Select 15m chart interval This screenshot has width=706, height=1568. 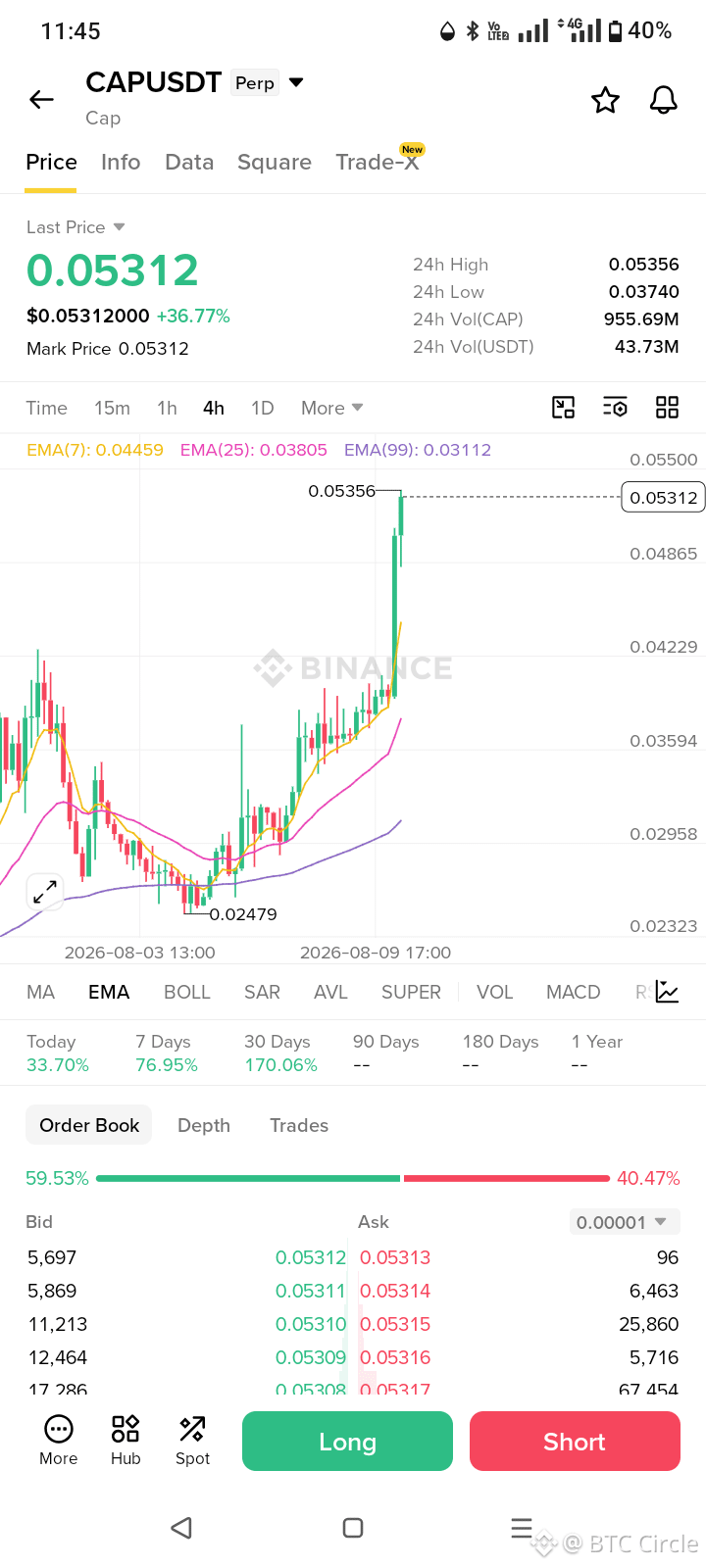pyautogui.click(x=112, y=408)
